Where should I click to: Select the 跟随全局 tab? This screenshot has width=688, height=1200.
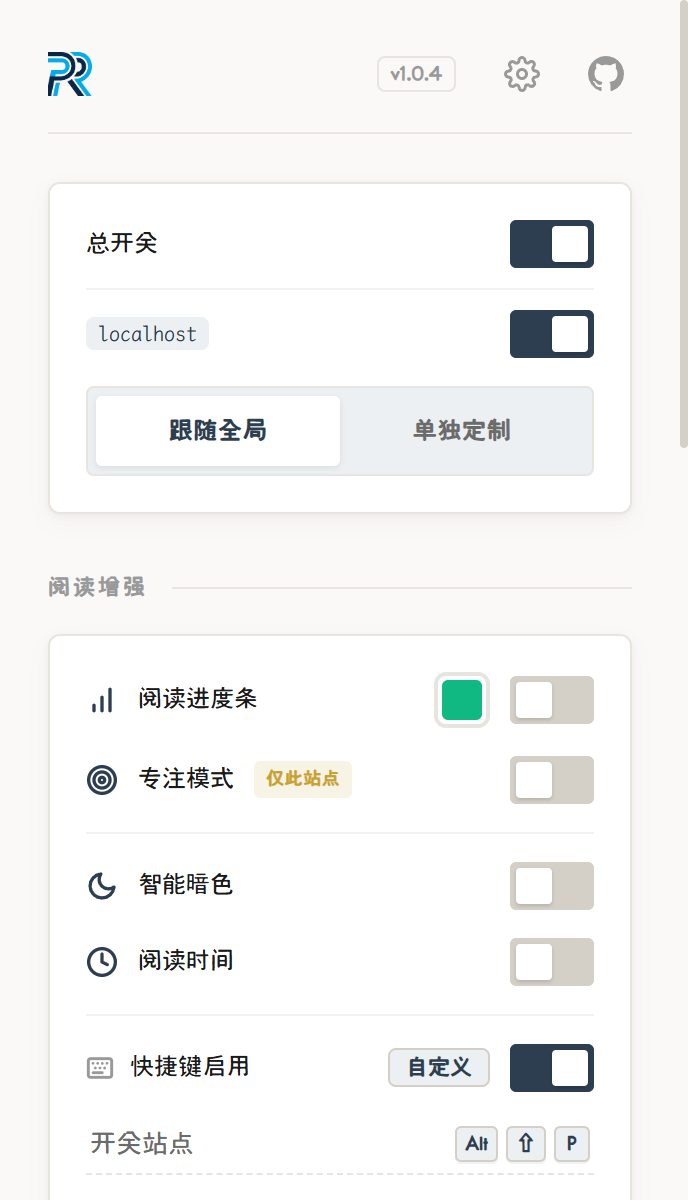pyautogui.click(x=218, y=431)
